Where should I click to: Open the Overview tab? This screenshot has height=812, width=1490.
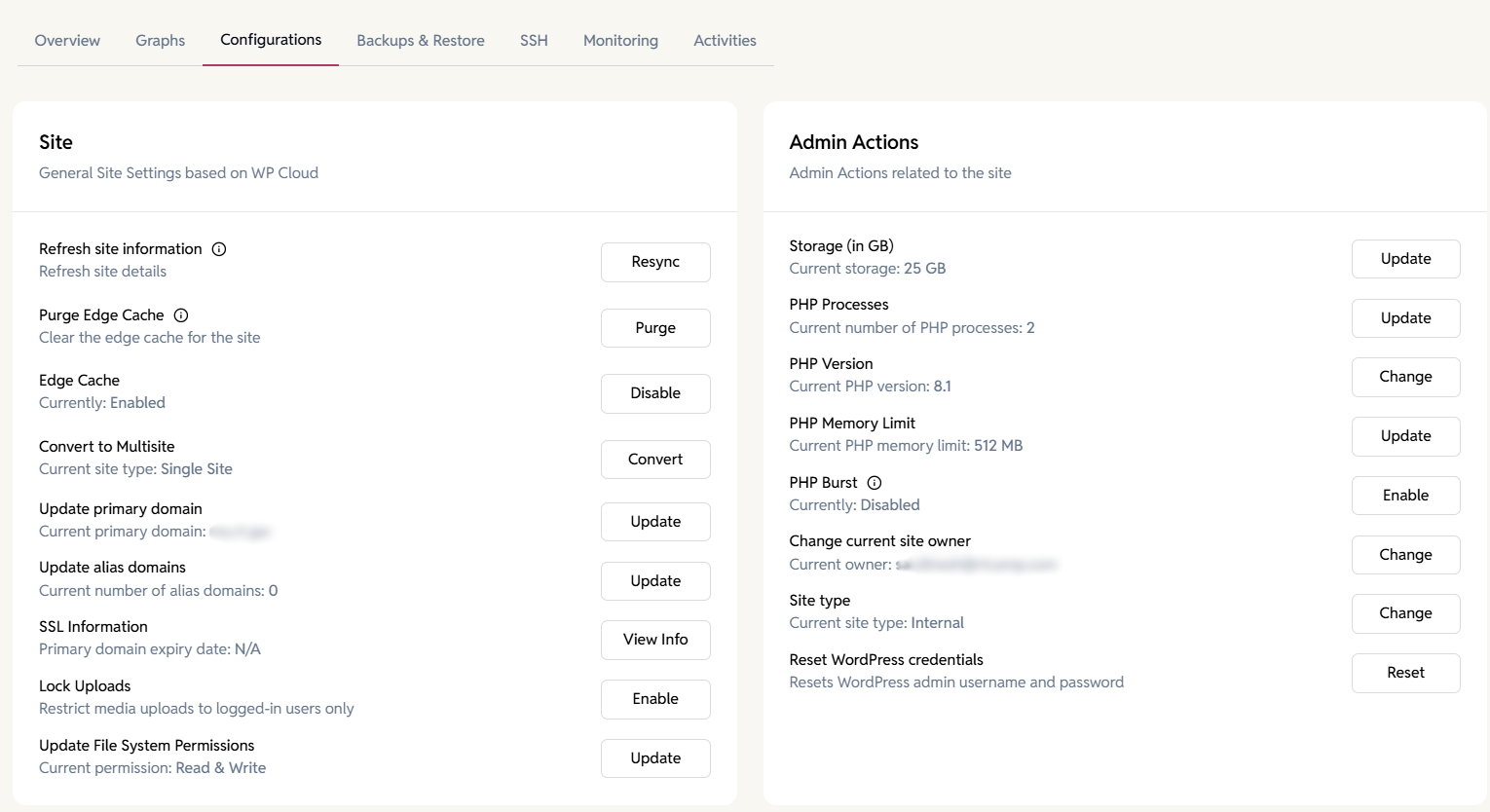point(67,40)
